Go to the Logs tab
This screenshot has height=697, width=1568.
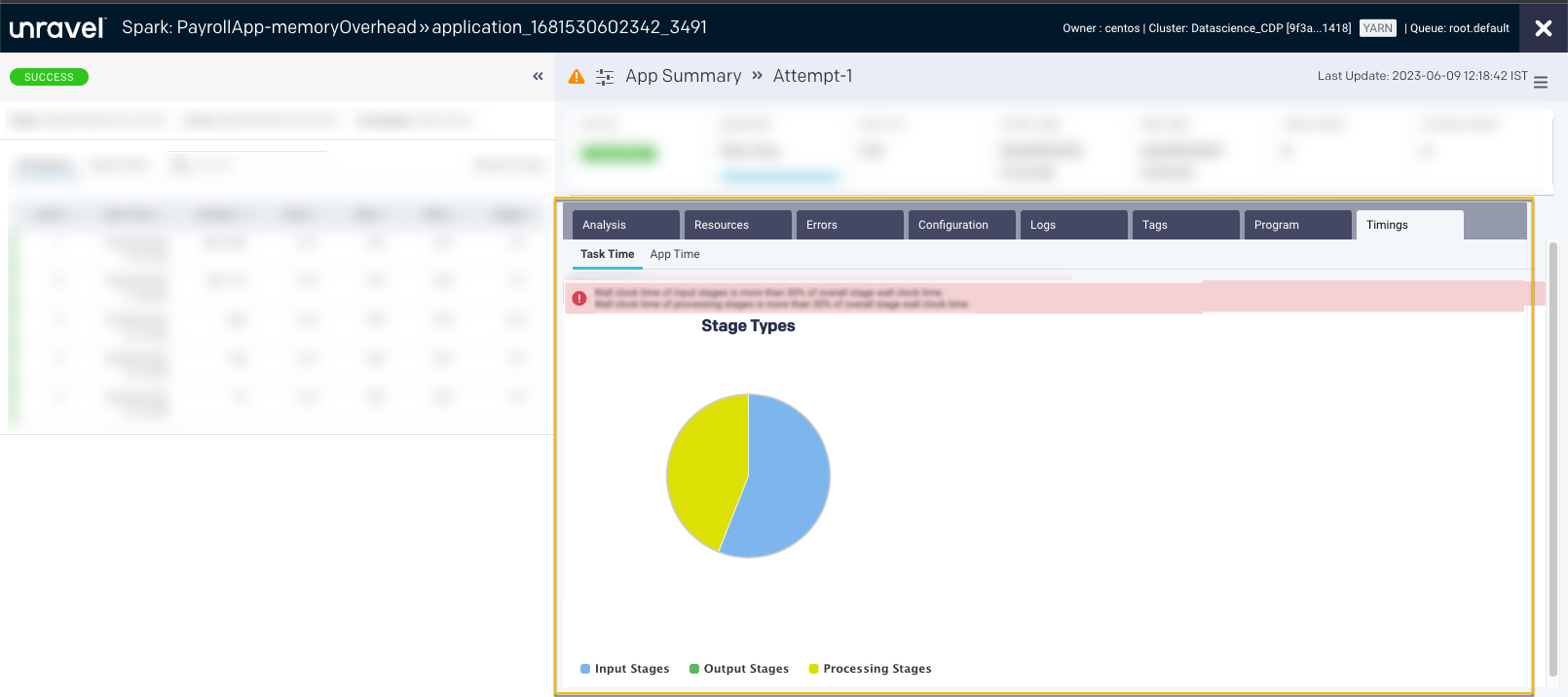coord(1073,225)
